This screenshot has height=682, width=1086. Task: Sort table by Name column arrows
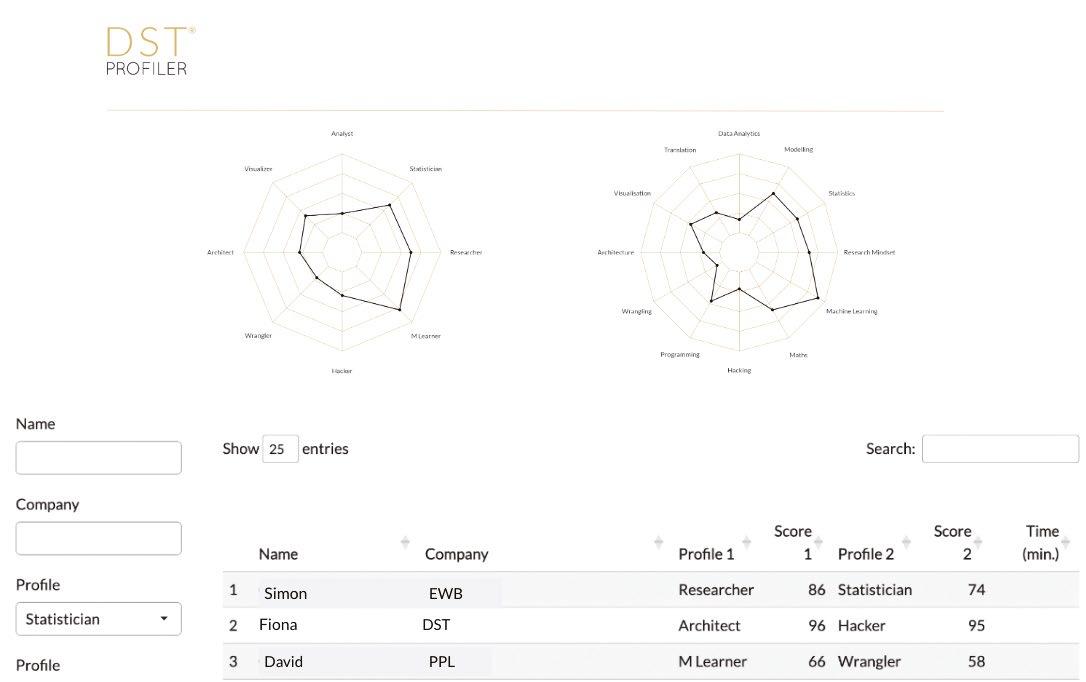click(x=405, y=542)
